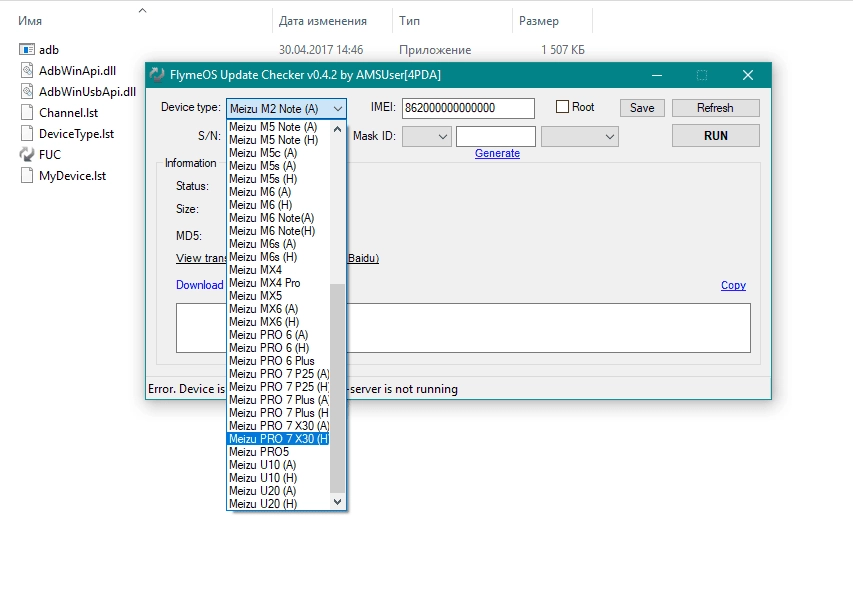This screenshot has height=595, width=853.
Task: Select Meizu MX6 (A) device type
Action: tap(278, 309)
